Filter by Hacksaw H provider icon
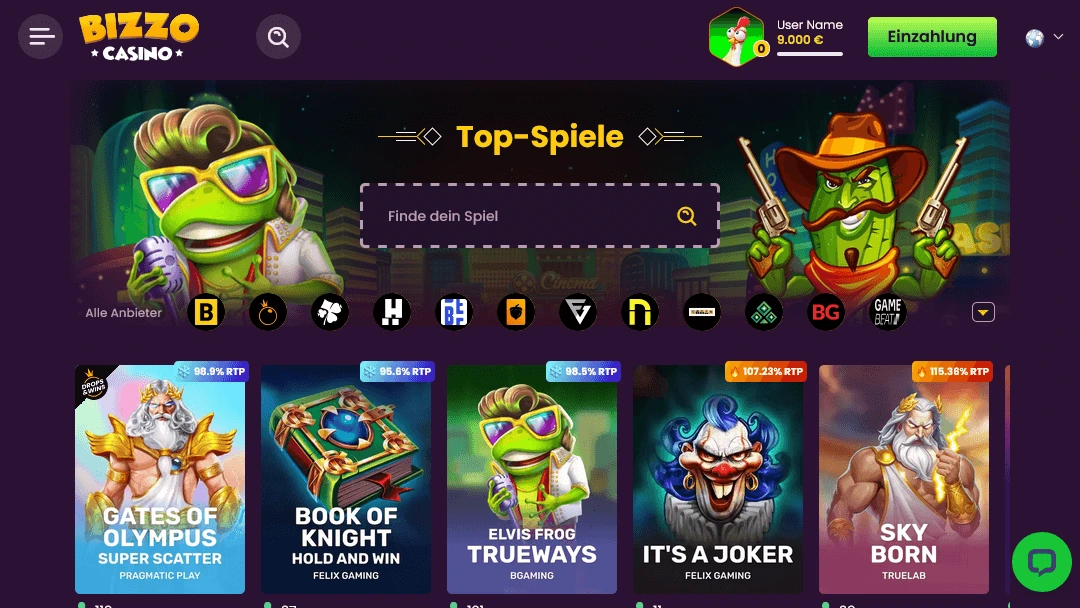Viewport: 1080px width, 608px height. point(392,312)
